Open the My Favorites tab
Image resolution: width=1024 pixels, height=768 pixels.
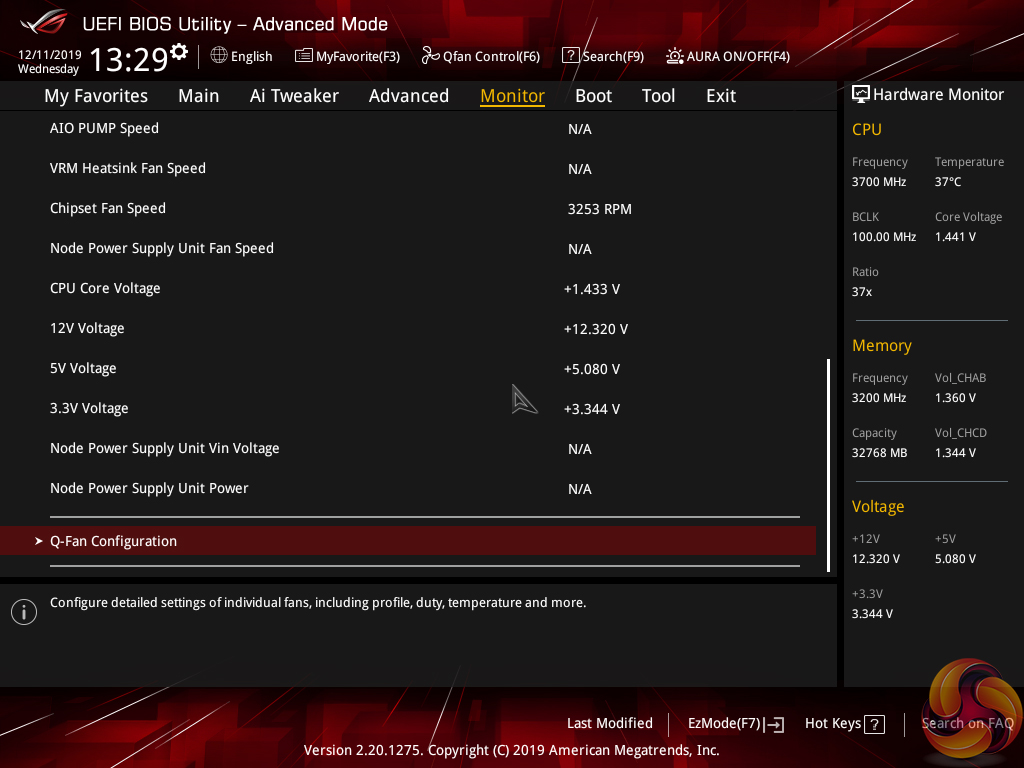click(96, 96)
